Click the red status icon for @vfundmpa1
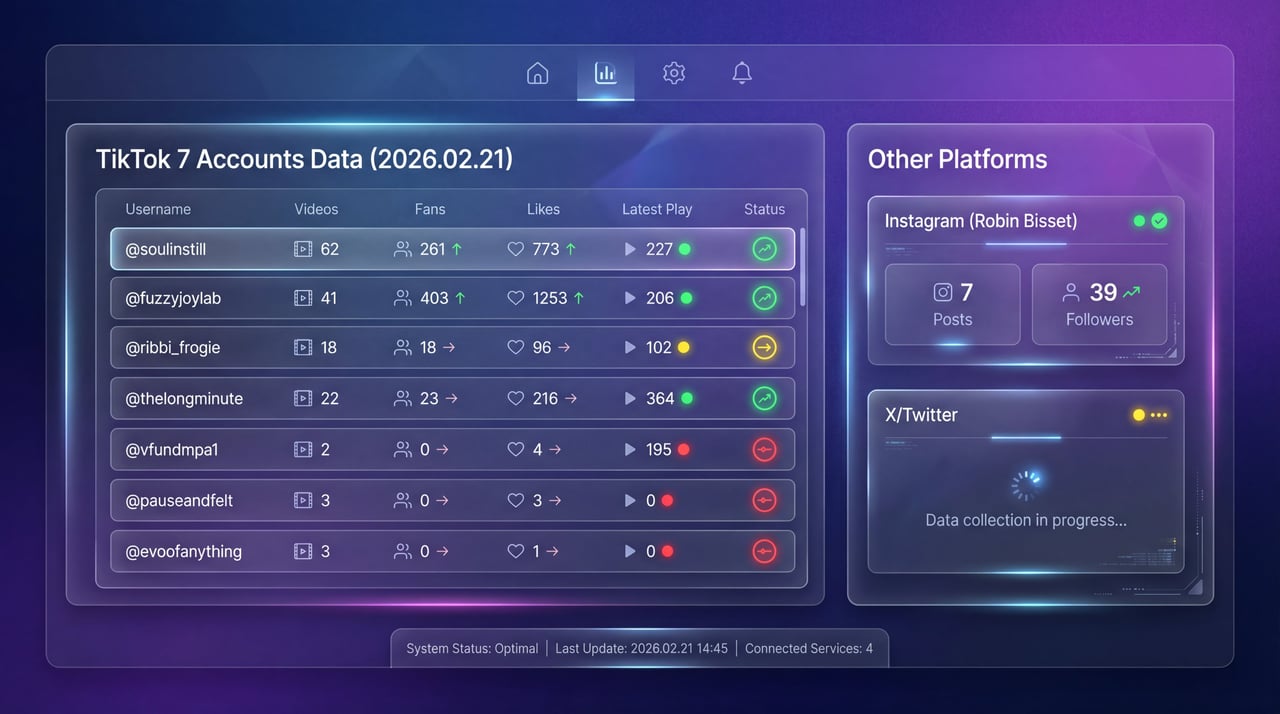1280x714 pixels. (x=764, y=450)
